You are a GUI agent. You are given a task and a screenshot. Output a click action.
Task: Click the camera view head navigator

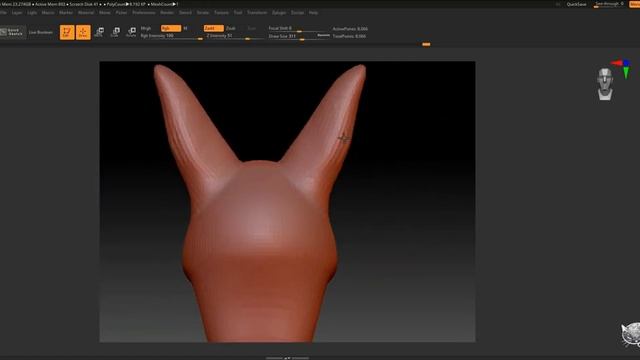tap(605, 84)
